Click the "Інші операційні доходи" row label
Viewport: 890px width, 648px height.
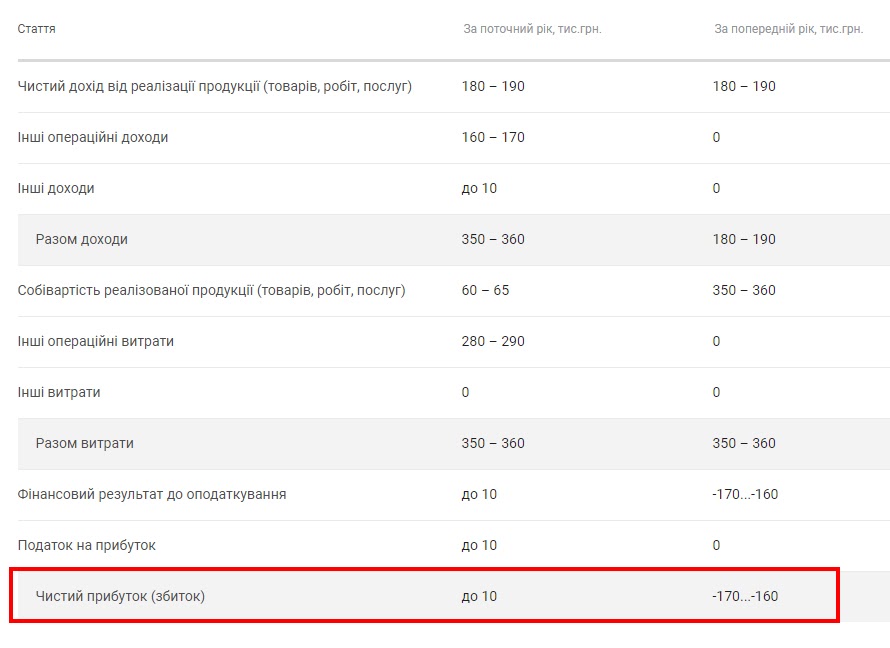93,137
